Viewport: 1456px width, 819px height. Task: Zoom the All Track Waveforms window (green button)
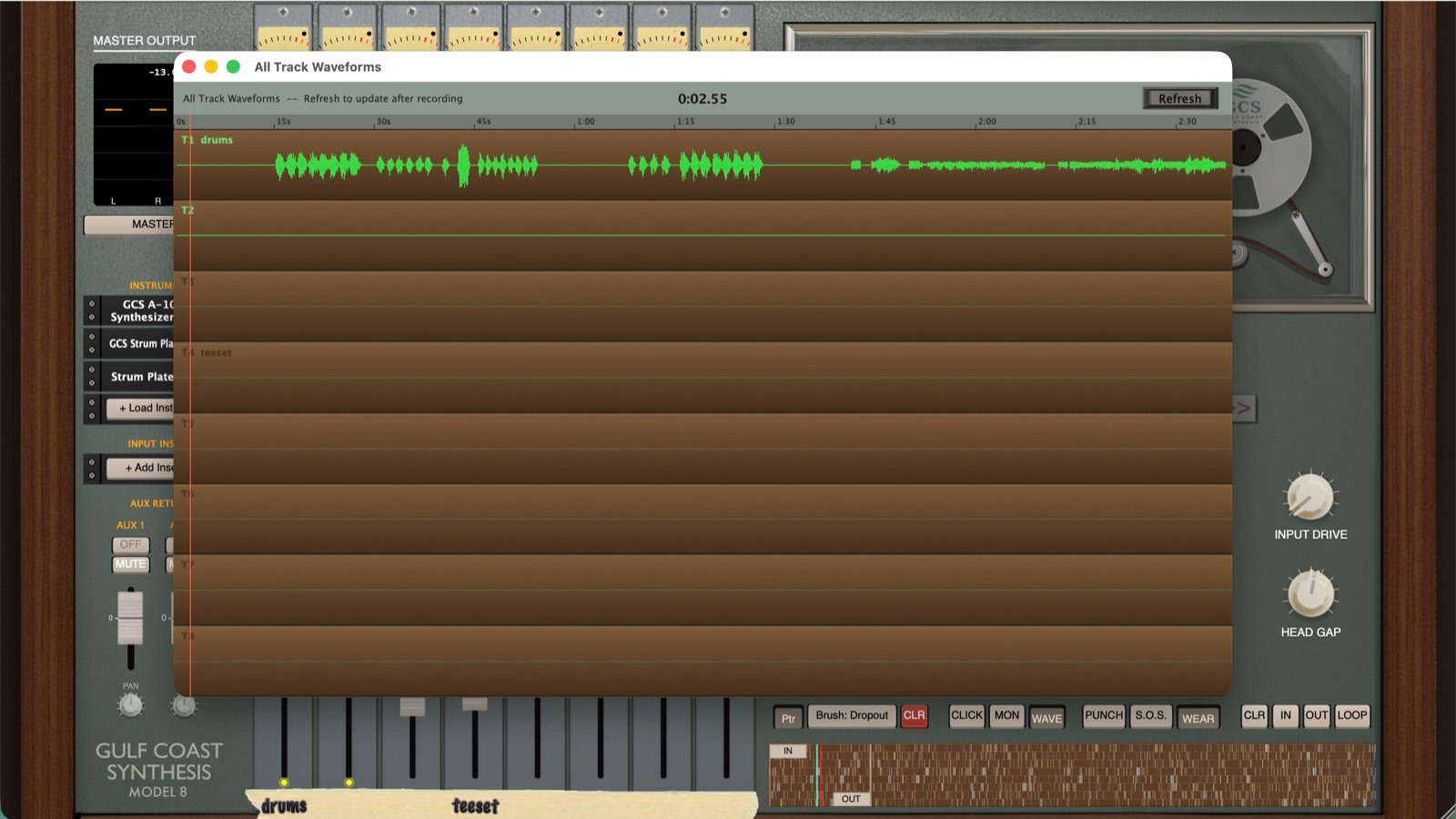233,66
